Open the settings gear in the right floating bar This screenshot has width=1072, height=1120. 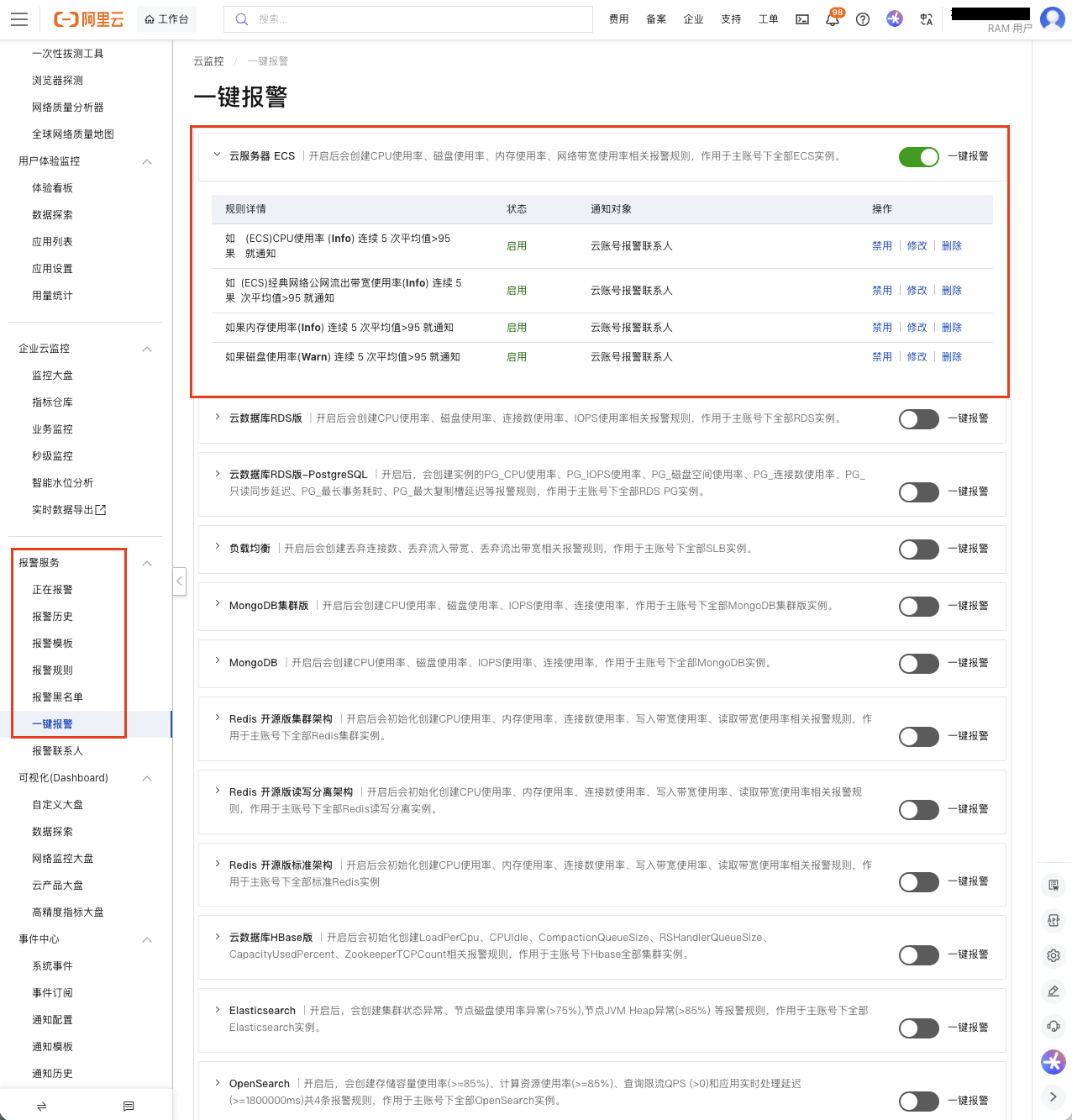click(1053, 955)
